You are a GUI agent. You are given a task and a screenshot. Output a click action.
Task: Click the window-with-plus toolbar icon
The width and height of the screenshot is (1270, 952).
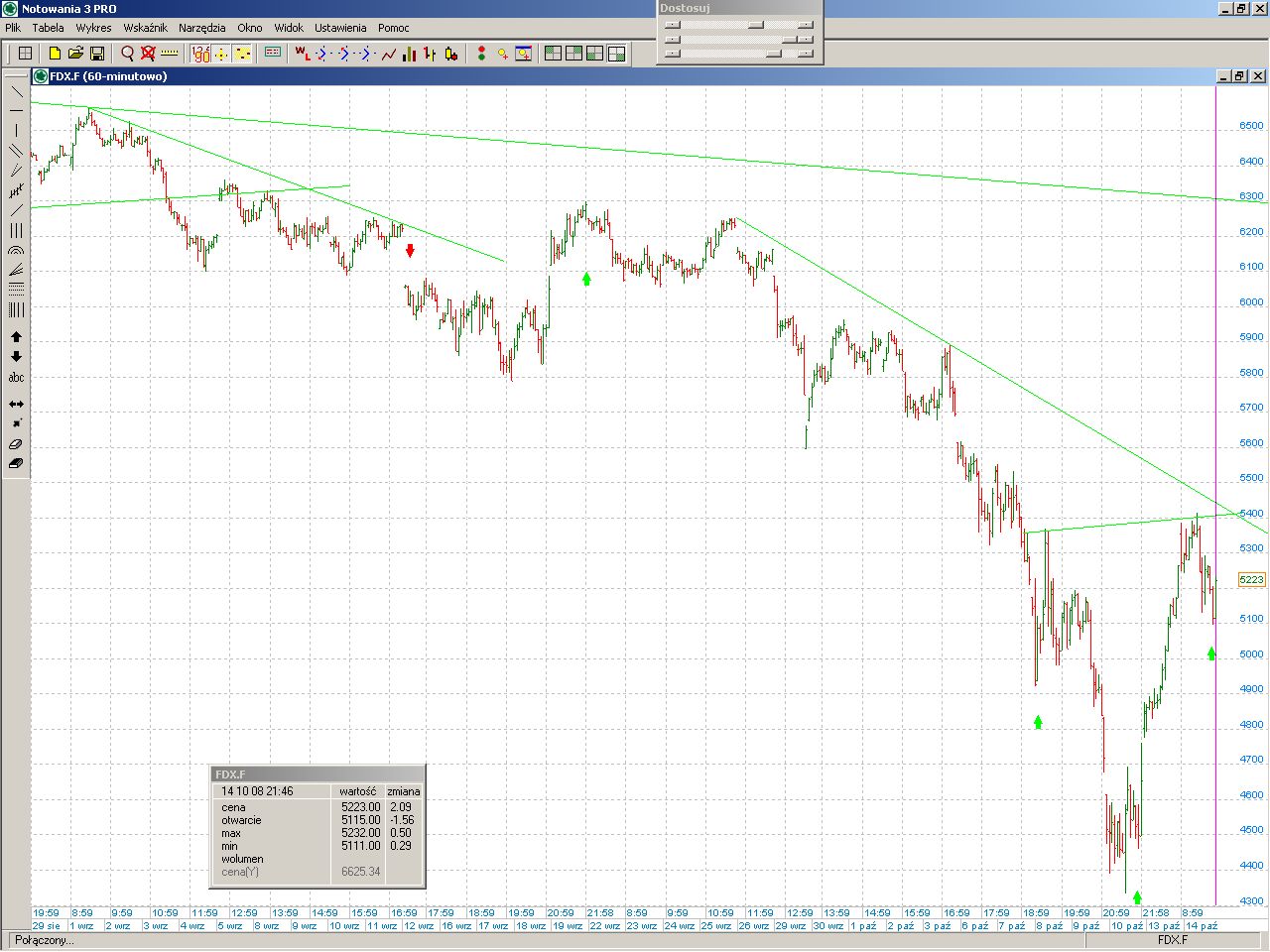[x=523, y=54]
